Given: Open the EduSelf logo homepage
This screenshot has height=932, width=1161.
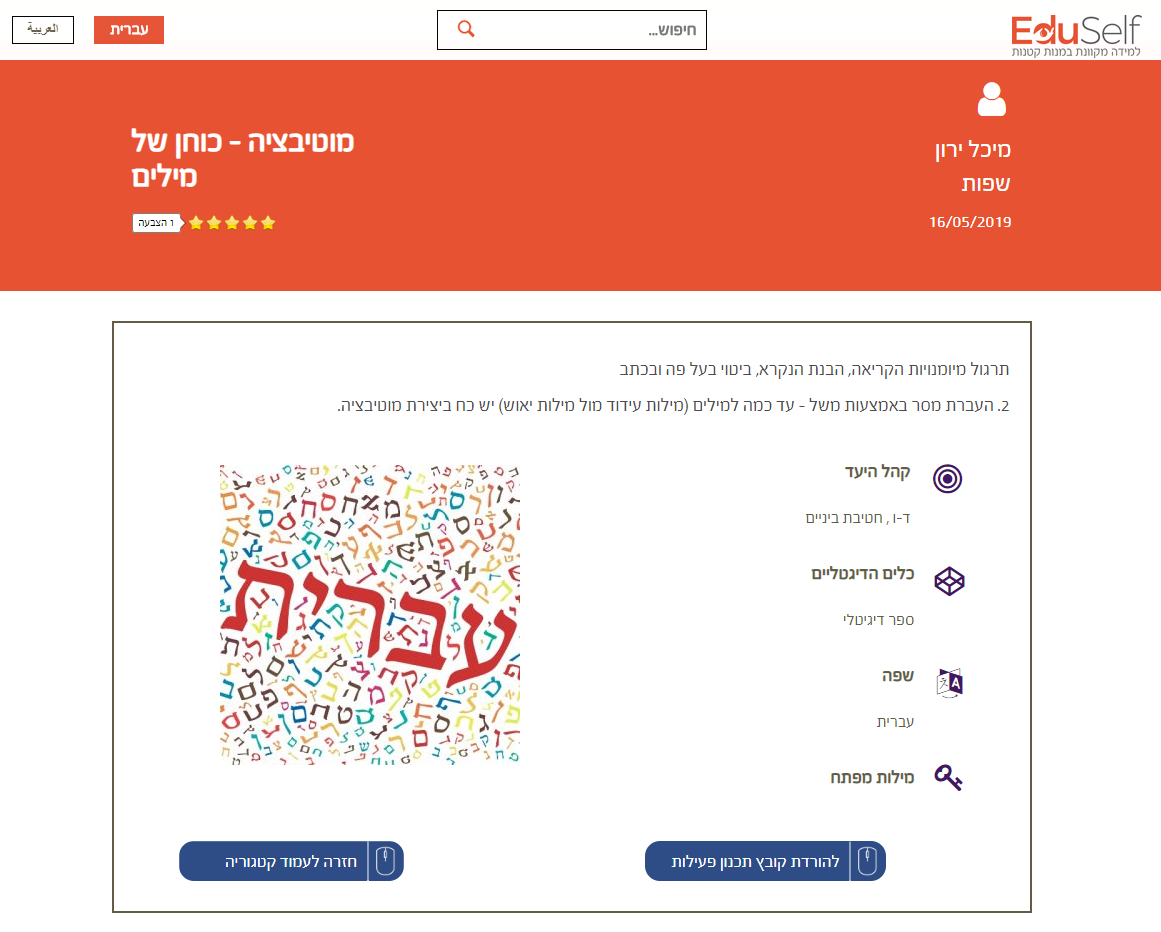Looking at the screenshot, I should coord(1075,34).
